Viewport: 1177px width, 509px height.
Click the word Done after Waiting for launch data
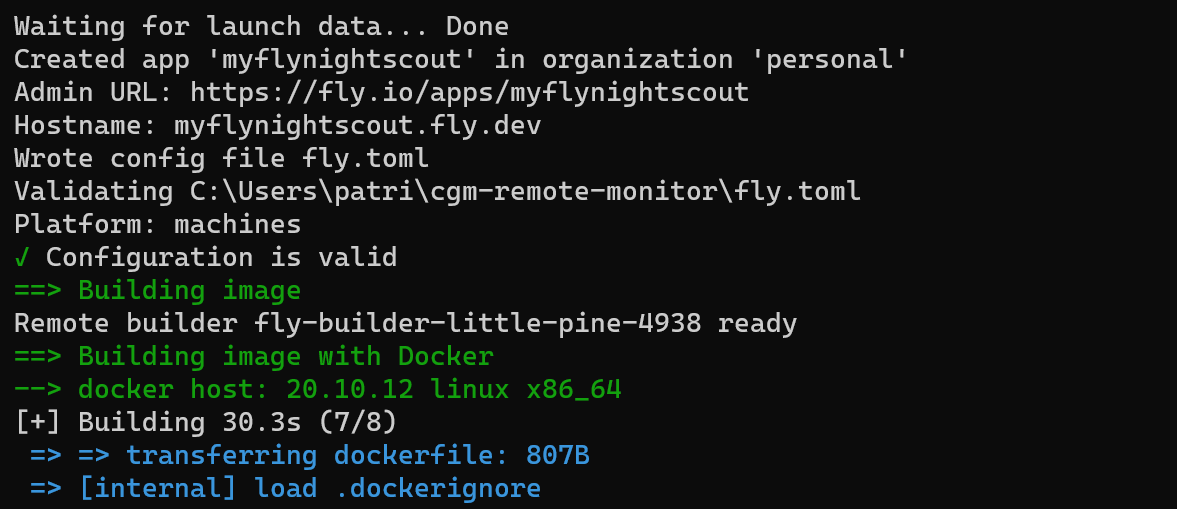tap(477, 27)
